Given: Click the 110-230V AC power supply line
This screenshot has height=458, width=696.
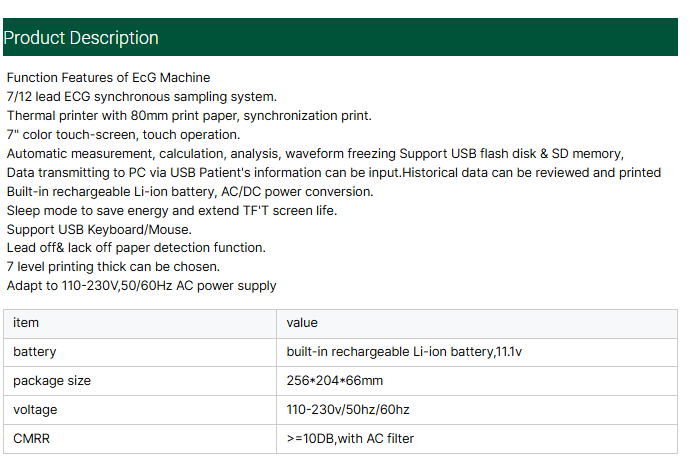Looking at the screenshot, I should pos(141,285).
